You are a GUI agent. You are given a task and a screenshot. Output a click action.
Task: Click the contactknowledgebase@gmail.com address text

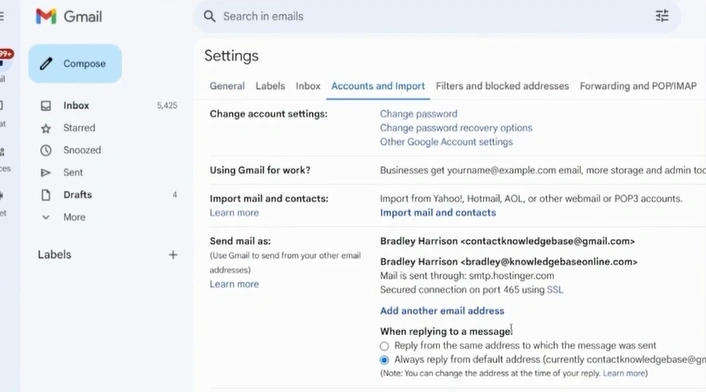coord(548,241)
